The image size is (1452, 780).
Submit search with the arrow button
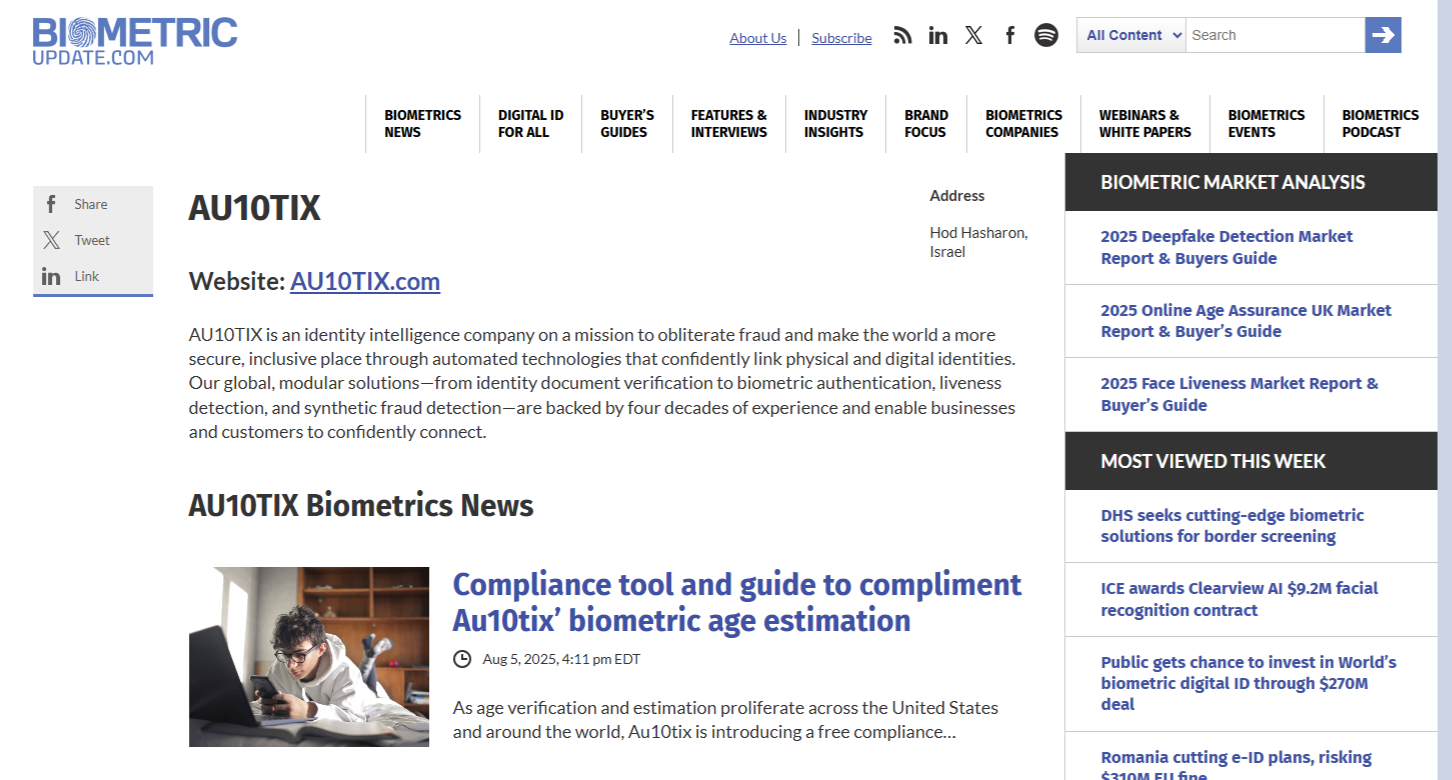tap(1383, 35)
